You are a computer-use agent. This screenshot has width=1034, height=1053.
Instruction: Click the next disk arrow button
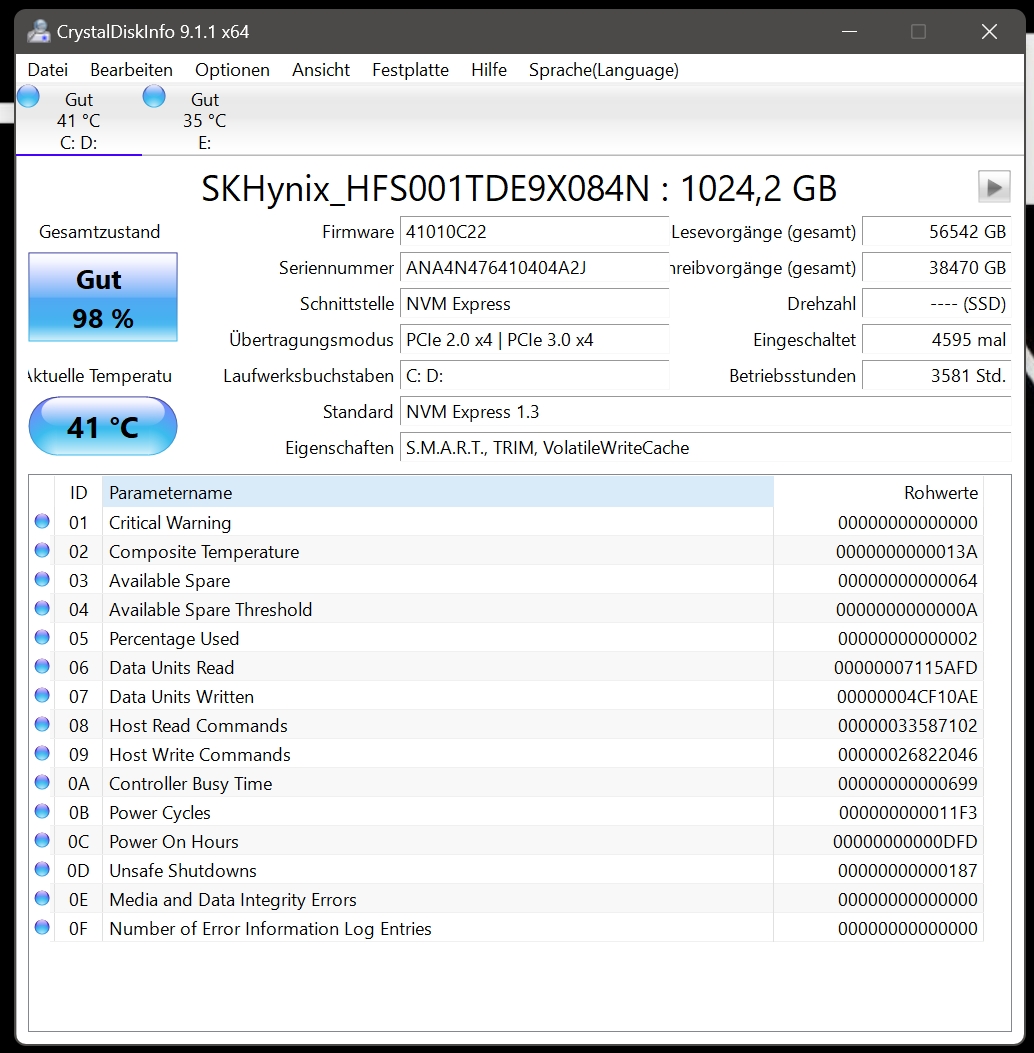point(994,187)
